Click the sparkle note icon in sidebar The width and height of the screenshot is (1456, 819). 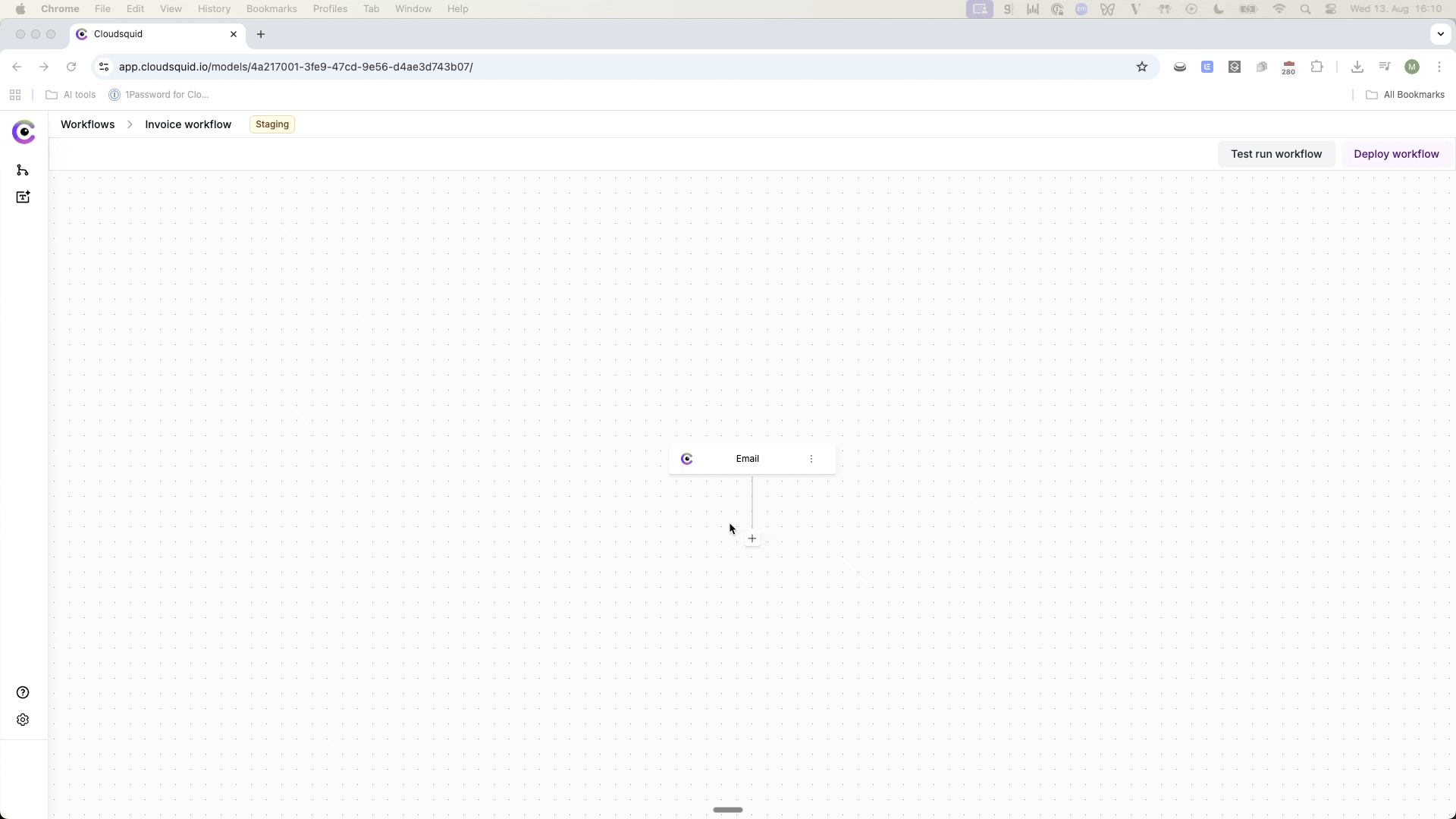click(23, 197)
